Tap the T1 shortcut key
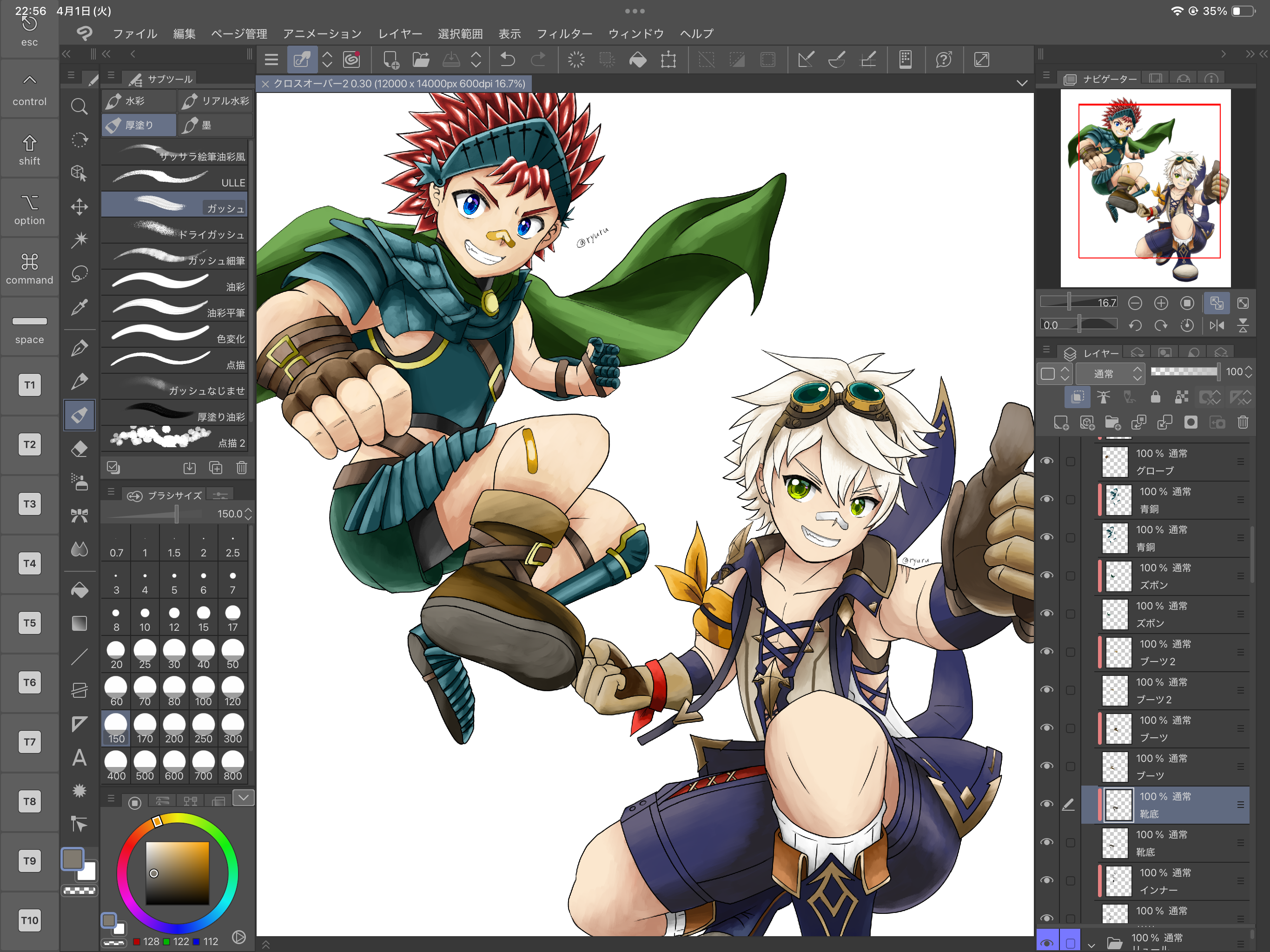Viewport: 1270px width, 952px height. pos(29,385)
